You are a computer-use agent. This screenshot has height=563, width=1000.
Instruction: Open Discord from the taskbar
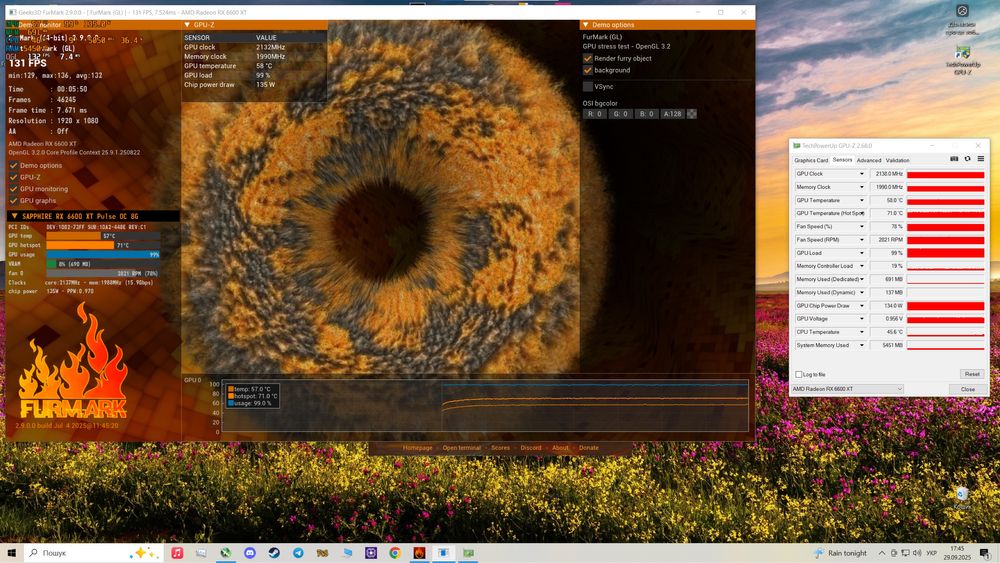pyautogui.click(x=250, y=553)
